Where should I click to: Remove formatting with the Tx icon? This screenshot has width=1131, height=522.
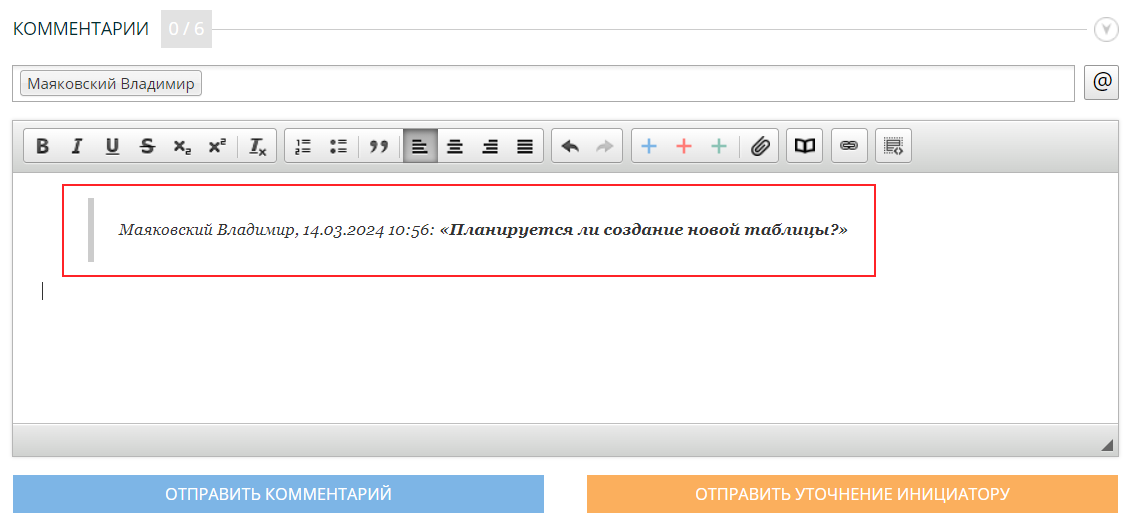(257, 146)
